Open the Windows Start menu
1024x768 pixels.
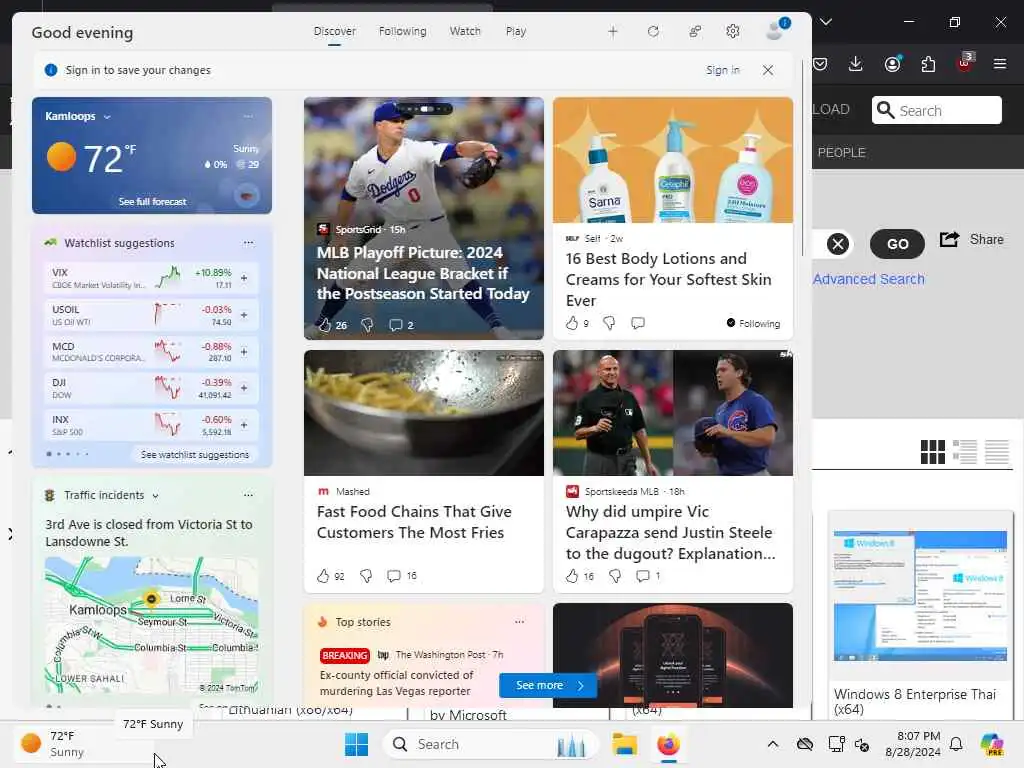coord(357,744)
